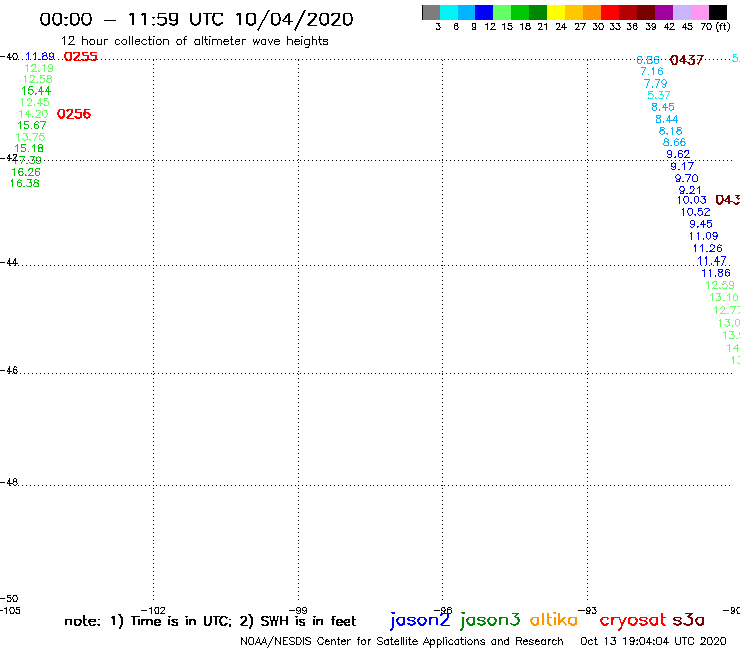Click the cryosat satellite legend label
Viewport: 740px width, 650px height.
[x=633, y=620]
